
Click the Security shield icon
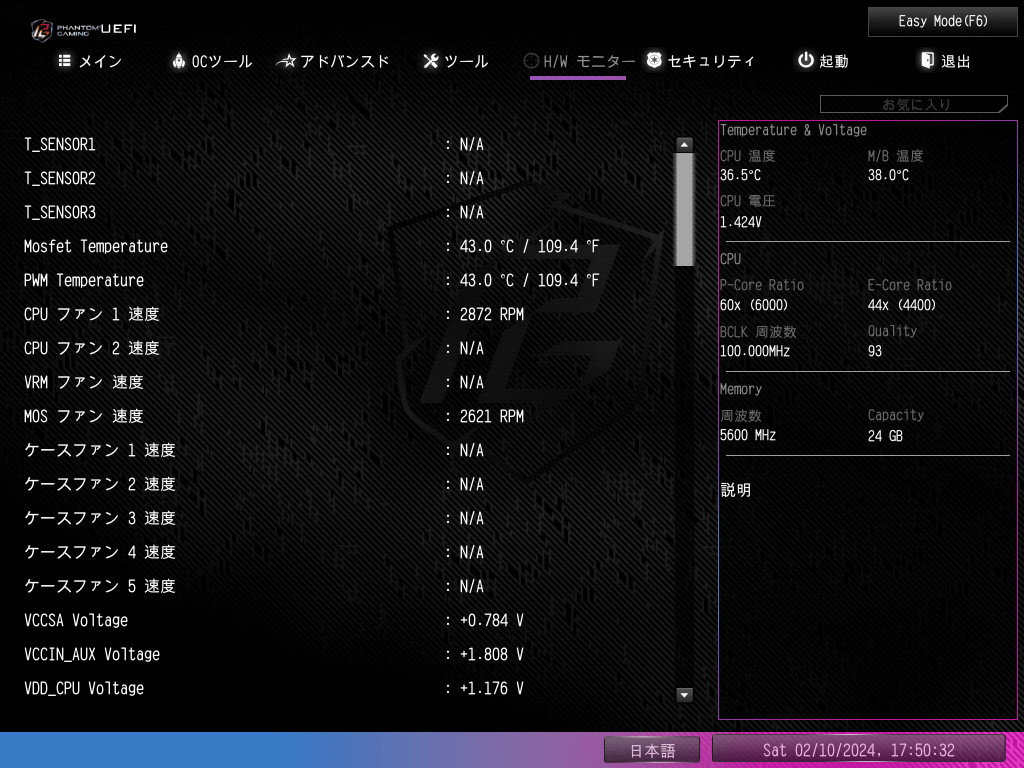(654, 61)
